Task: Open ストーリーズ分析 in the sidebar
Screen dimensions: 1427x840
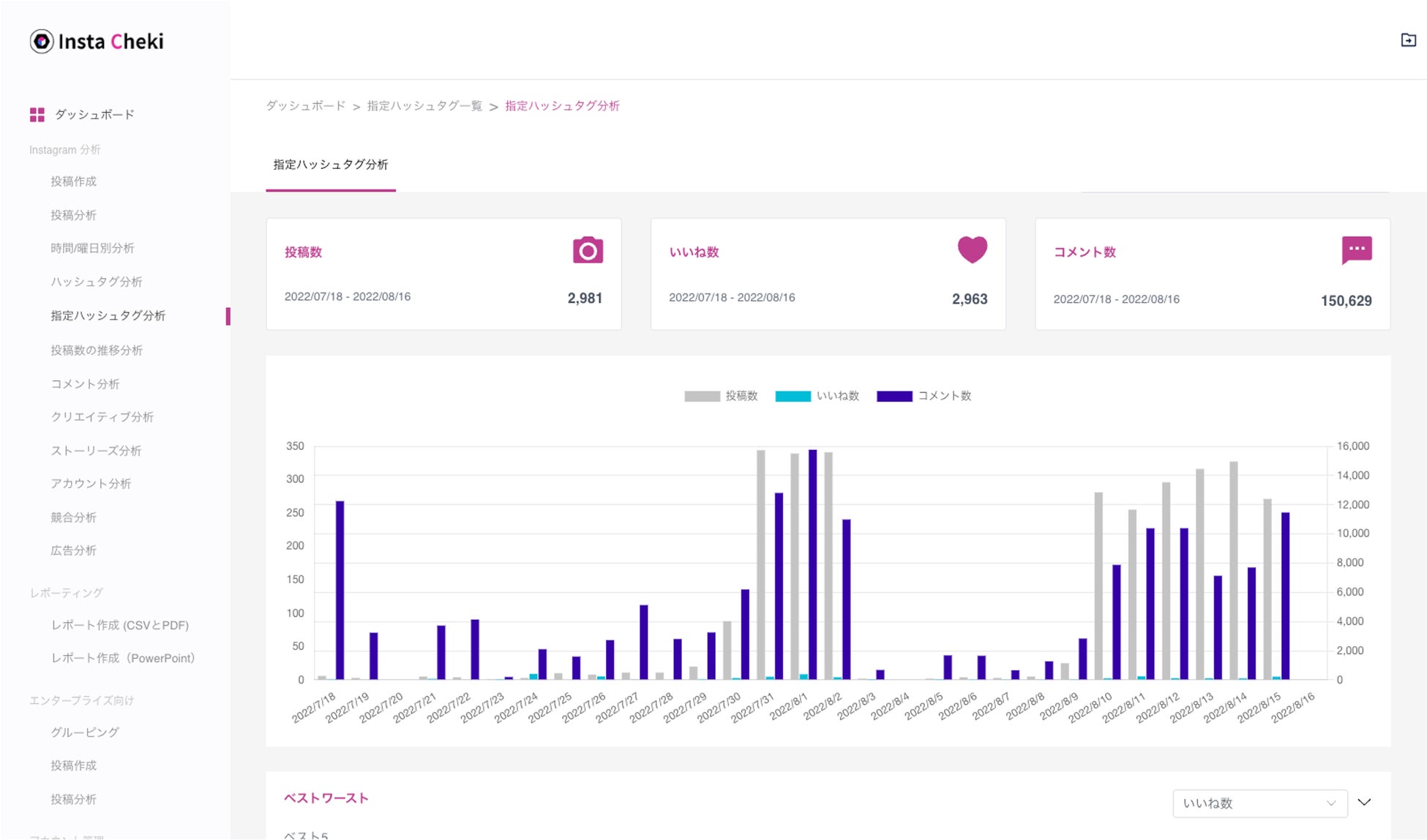Action: [x=96, y=451]
